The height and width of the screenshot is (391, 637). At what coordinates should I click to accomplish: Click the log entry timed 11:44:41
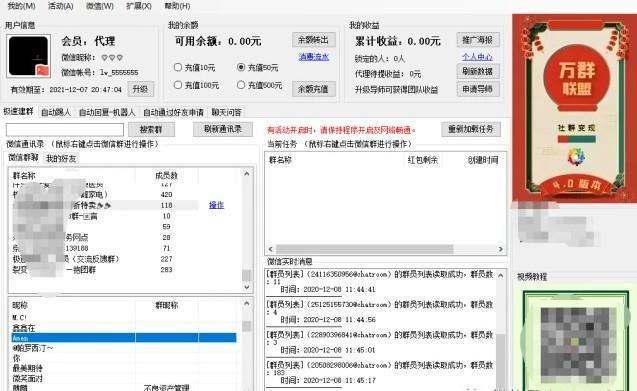[x=380, y=282]
